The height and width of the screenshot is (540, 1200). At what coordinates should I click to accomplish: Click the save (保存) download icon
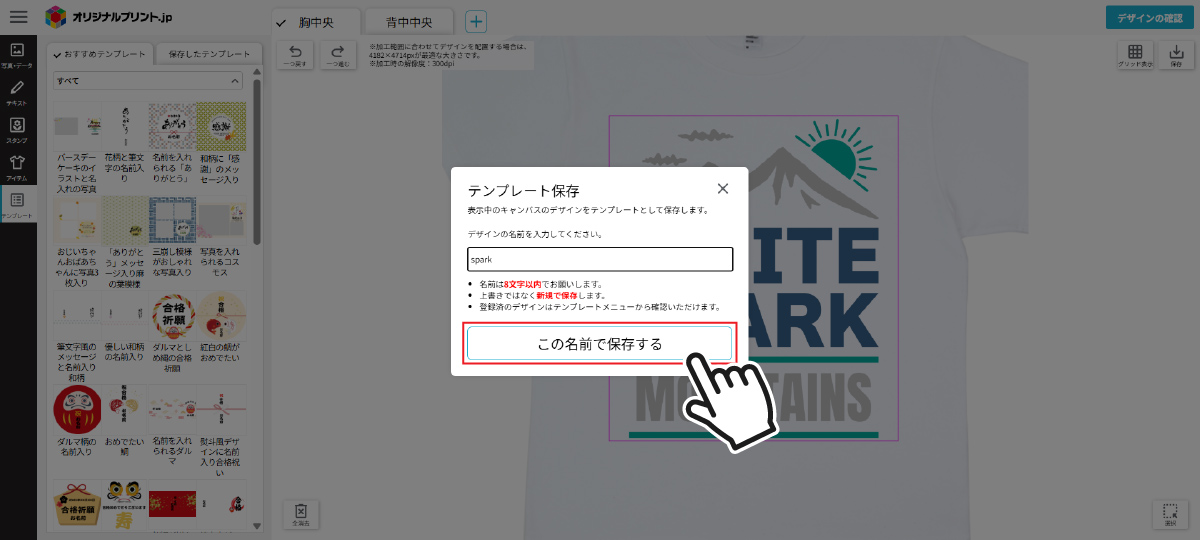pyautogui.click(x=1176, y=55)
